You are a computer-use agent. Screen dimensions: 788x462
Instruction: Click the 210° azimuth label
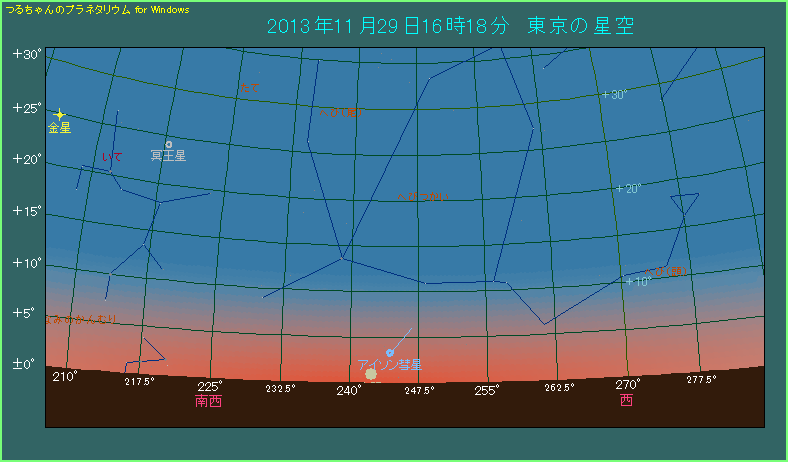click(65, 377)
